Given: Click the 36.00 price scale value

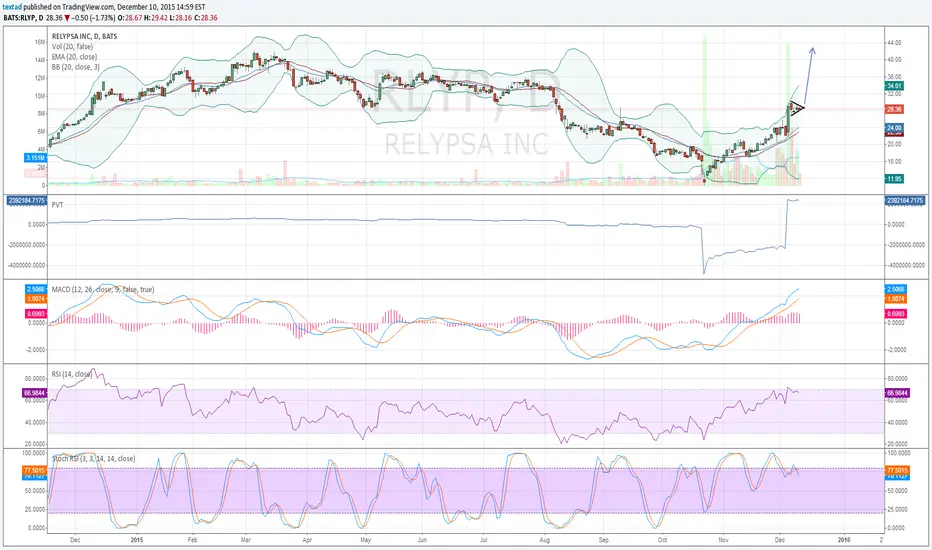Looking at the screenshot, I should click(x=895, y=77).
